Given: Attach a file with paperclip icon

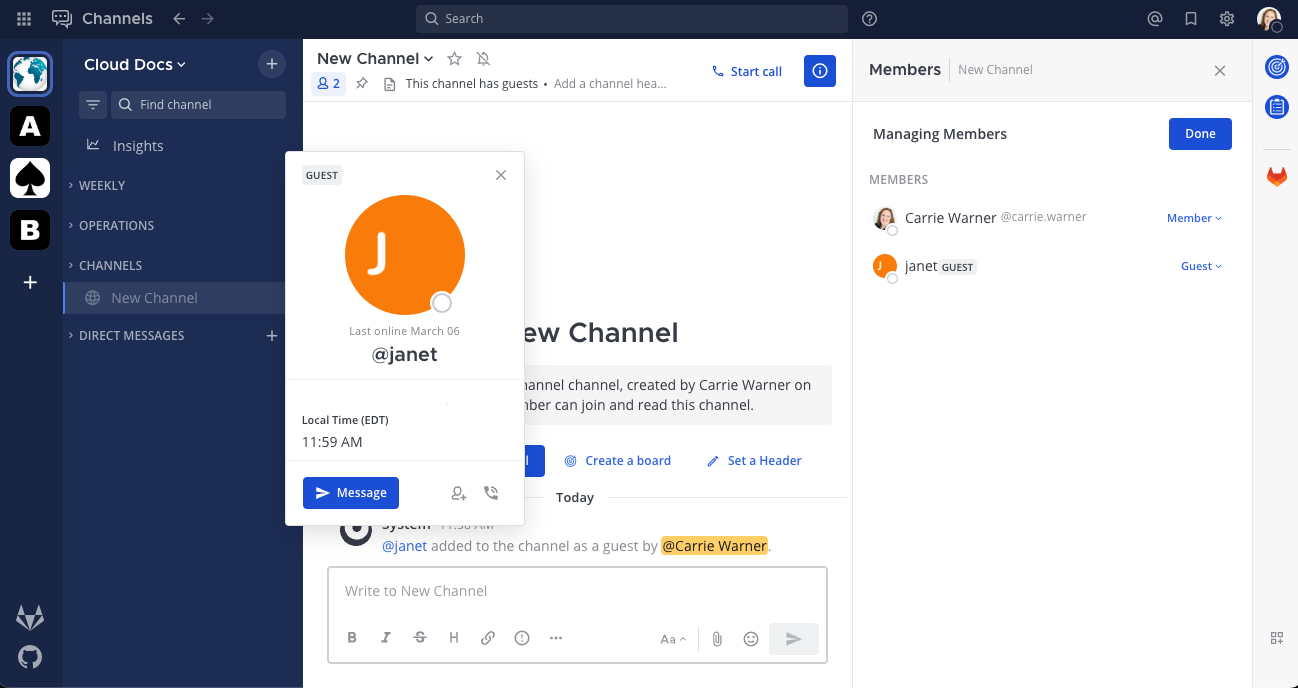Looking at the screenshot, I should 717,639.
